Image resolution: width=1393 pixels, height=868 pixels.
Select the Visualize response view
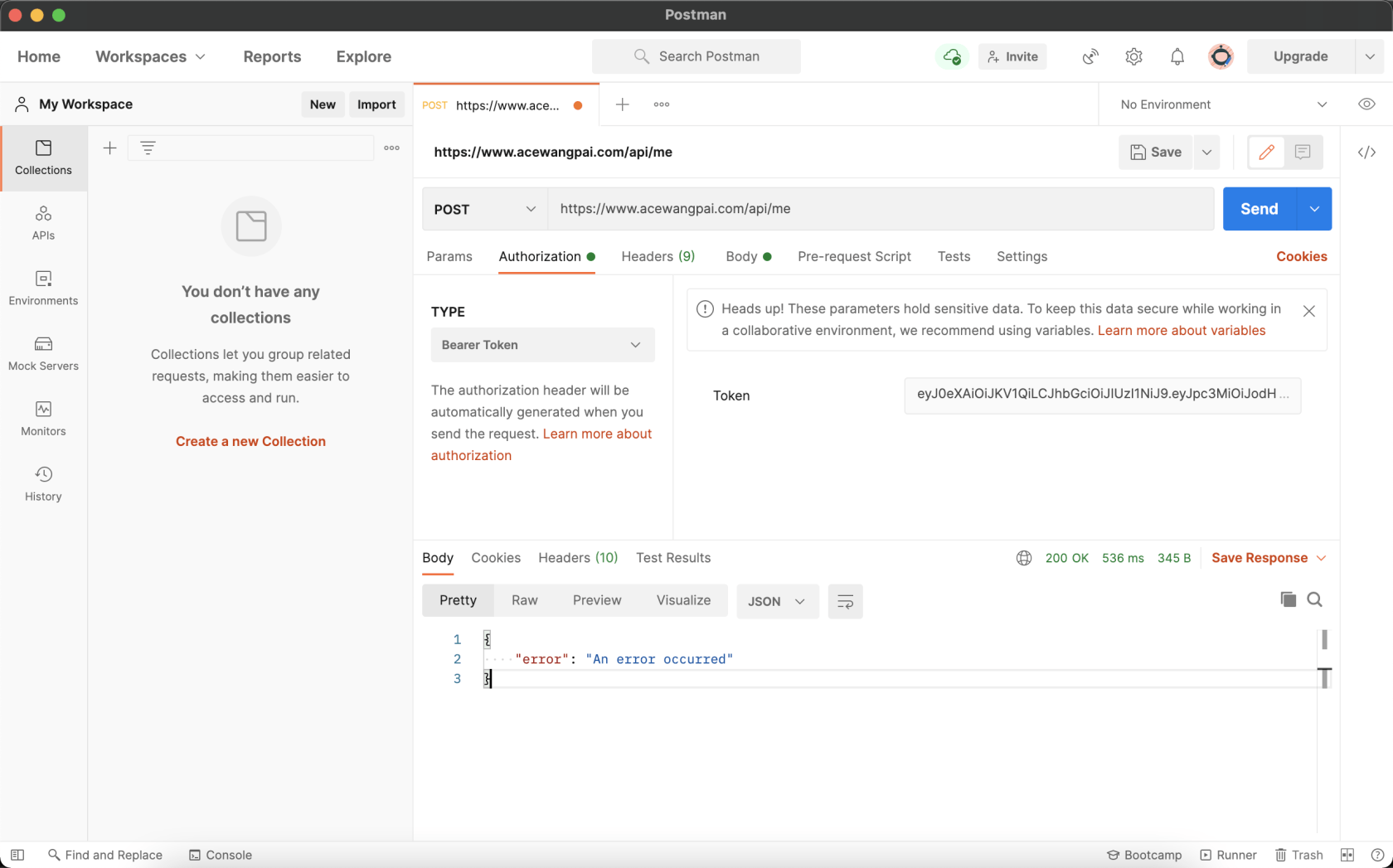tap(683, 601)
